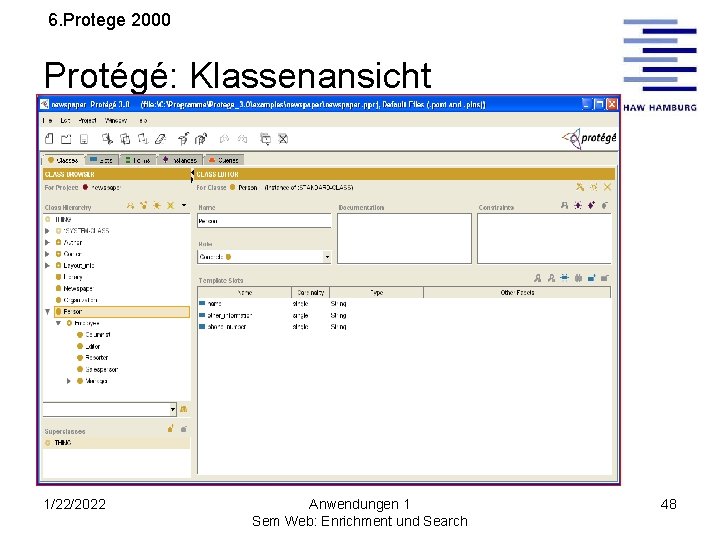Open the class search combo box arrow
Image resolution: width=720 pixels, height=540 pixels.
coord(173,409)
